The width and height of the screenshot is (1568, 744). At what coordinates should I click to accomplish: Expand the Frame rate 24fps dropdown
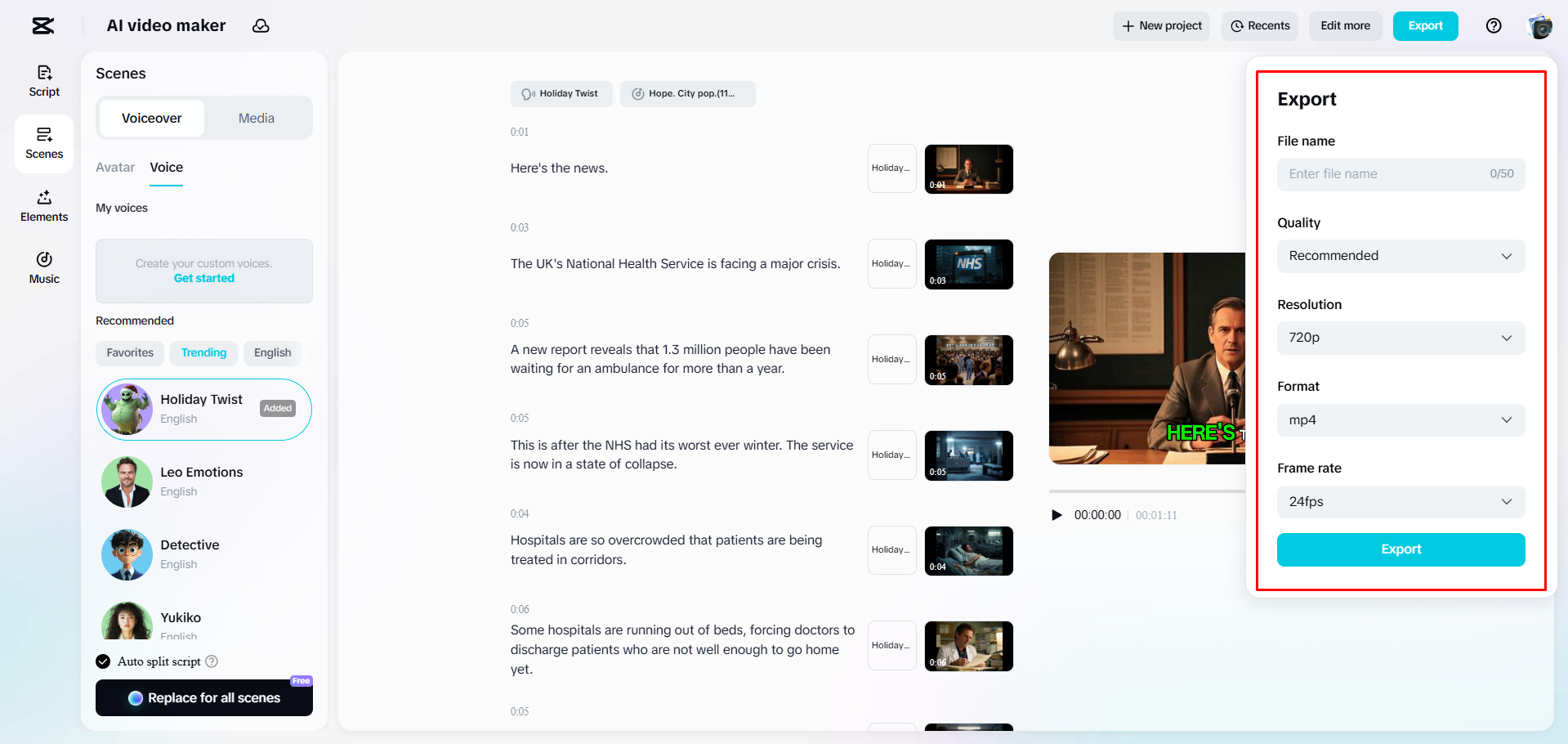(x=1400, y=502)
